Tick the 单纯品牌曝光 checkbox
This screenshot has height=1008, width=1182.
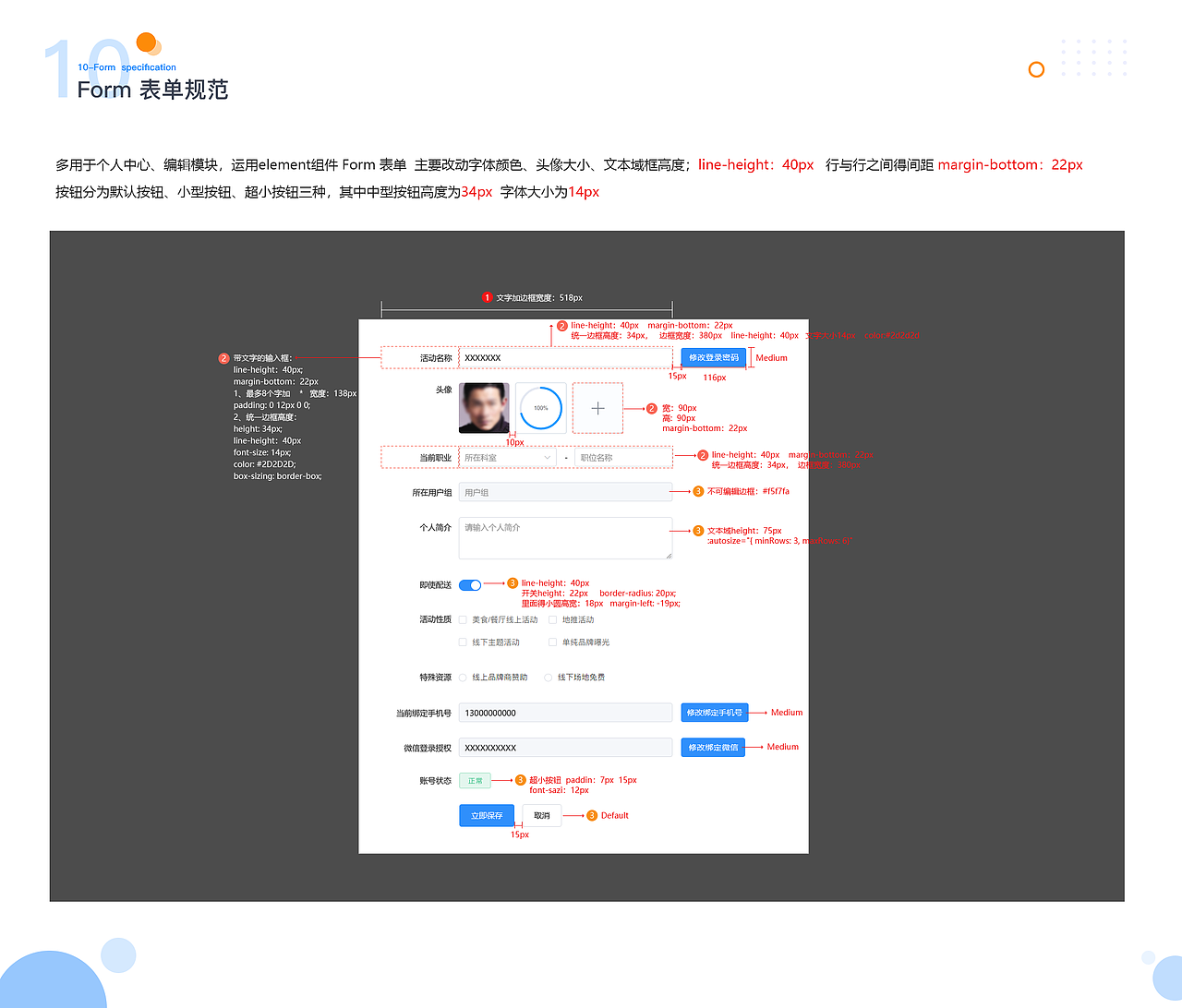(x=552, y=642)
